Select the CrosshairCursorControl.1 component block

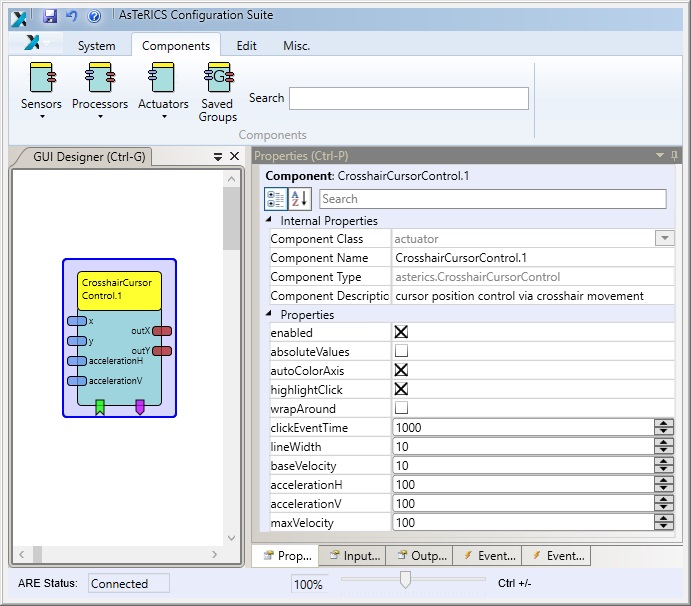click(x=120, y=290)
